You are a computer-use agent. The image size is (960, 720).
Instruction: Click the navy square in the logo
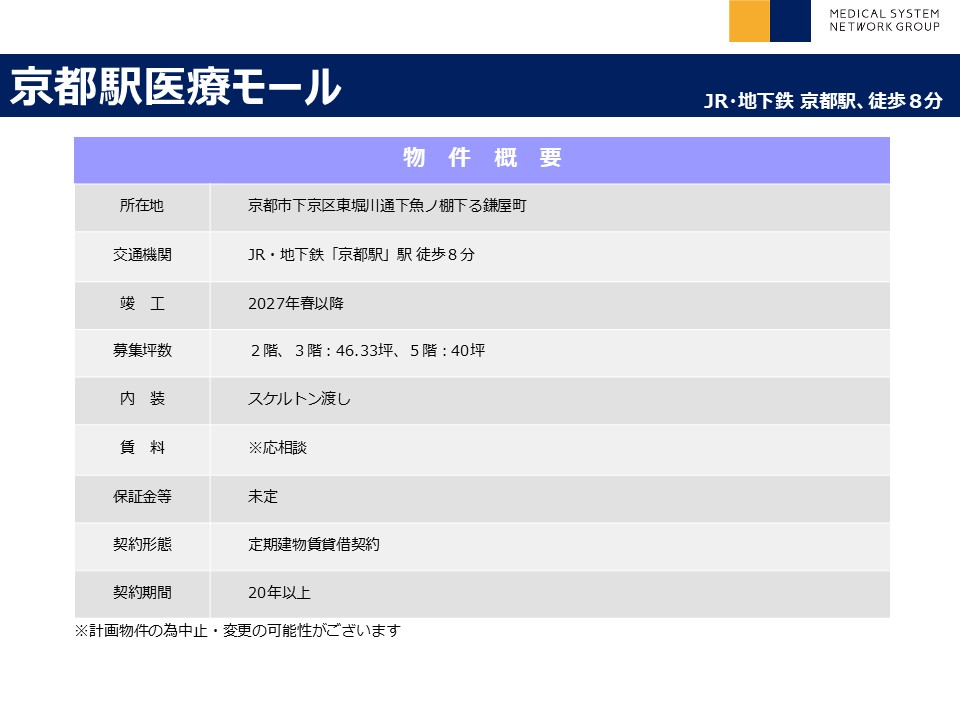(x=791, y=21)
